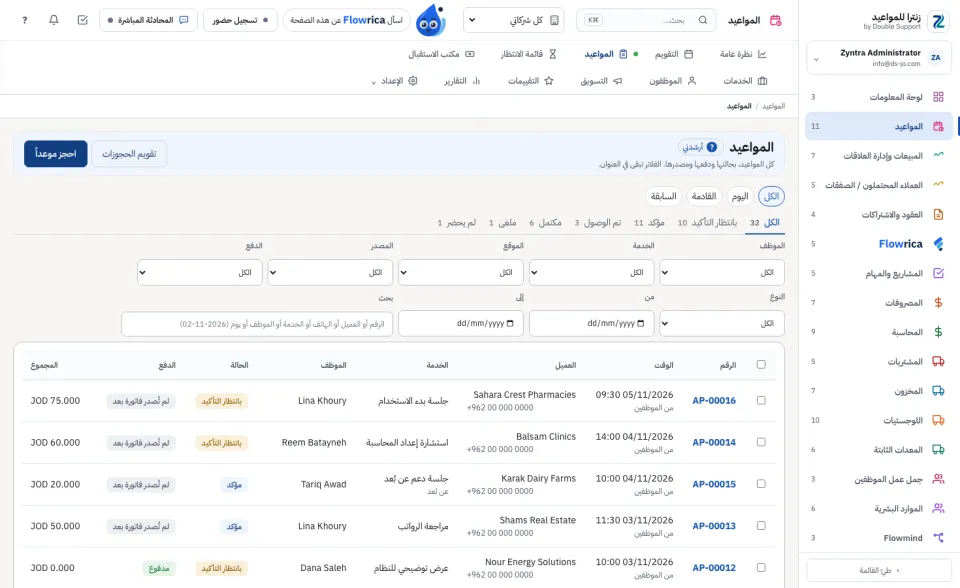960x588 pixels.
Task: Select the السابقة filter pill
Action: point(664,196)
